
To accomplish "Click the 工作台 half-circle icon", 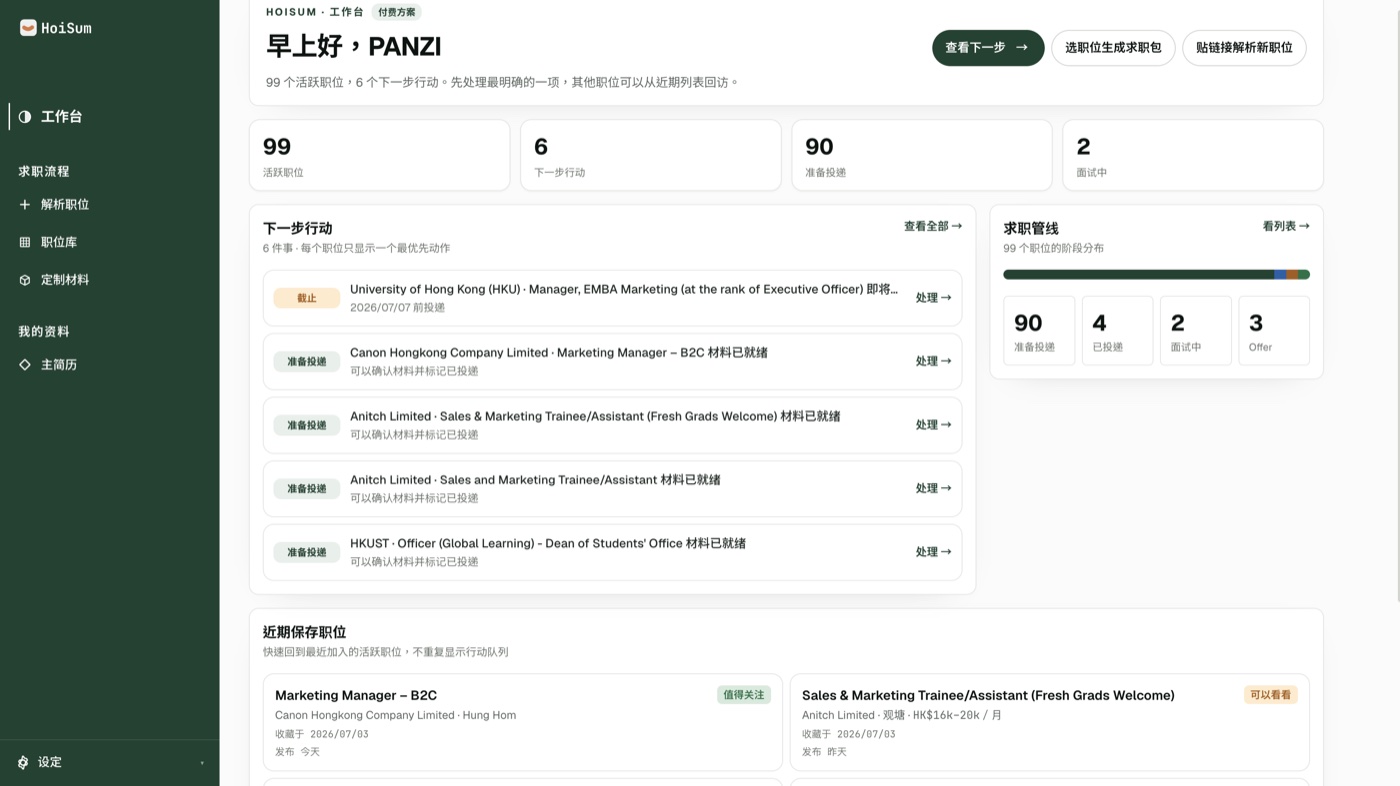I will pyautogui.click(x=25, y=117).
